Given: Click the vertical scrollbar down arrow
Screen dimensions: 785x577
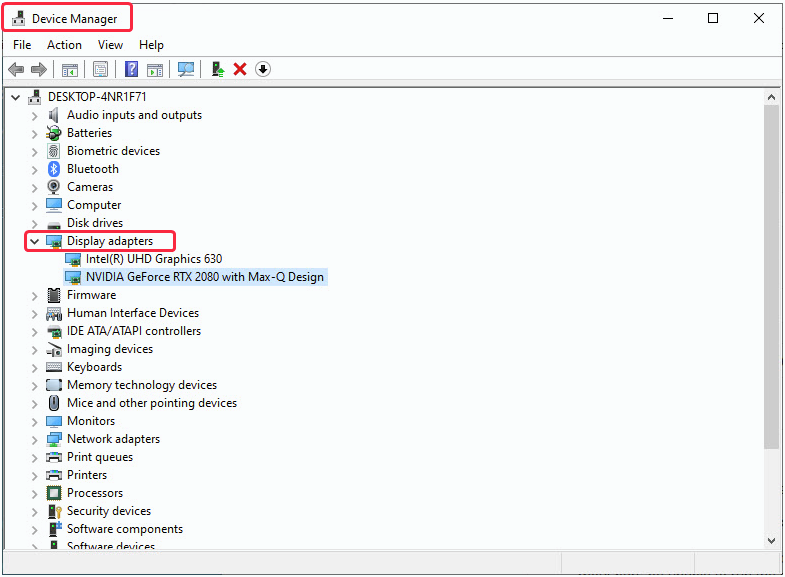Looking at the screenshot, I should (772, 540).
